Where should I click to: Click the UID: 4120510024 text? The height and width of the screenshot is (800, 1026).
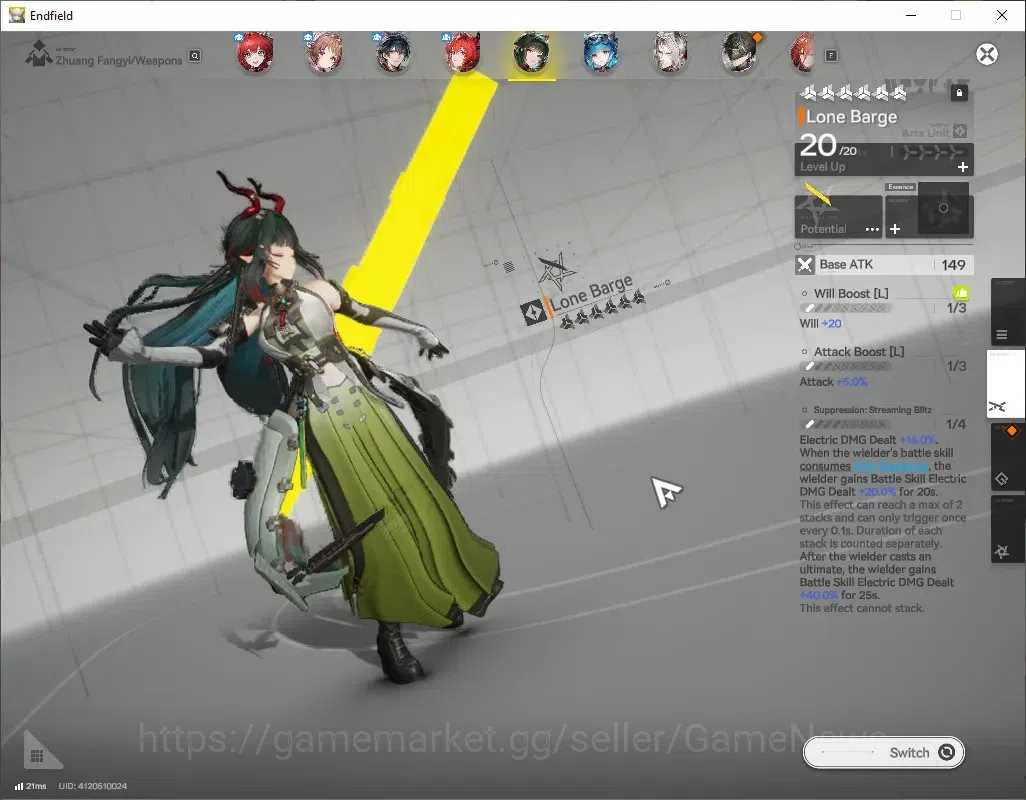[x=92, y=786]
